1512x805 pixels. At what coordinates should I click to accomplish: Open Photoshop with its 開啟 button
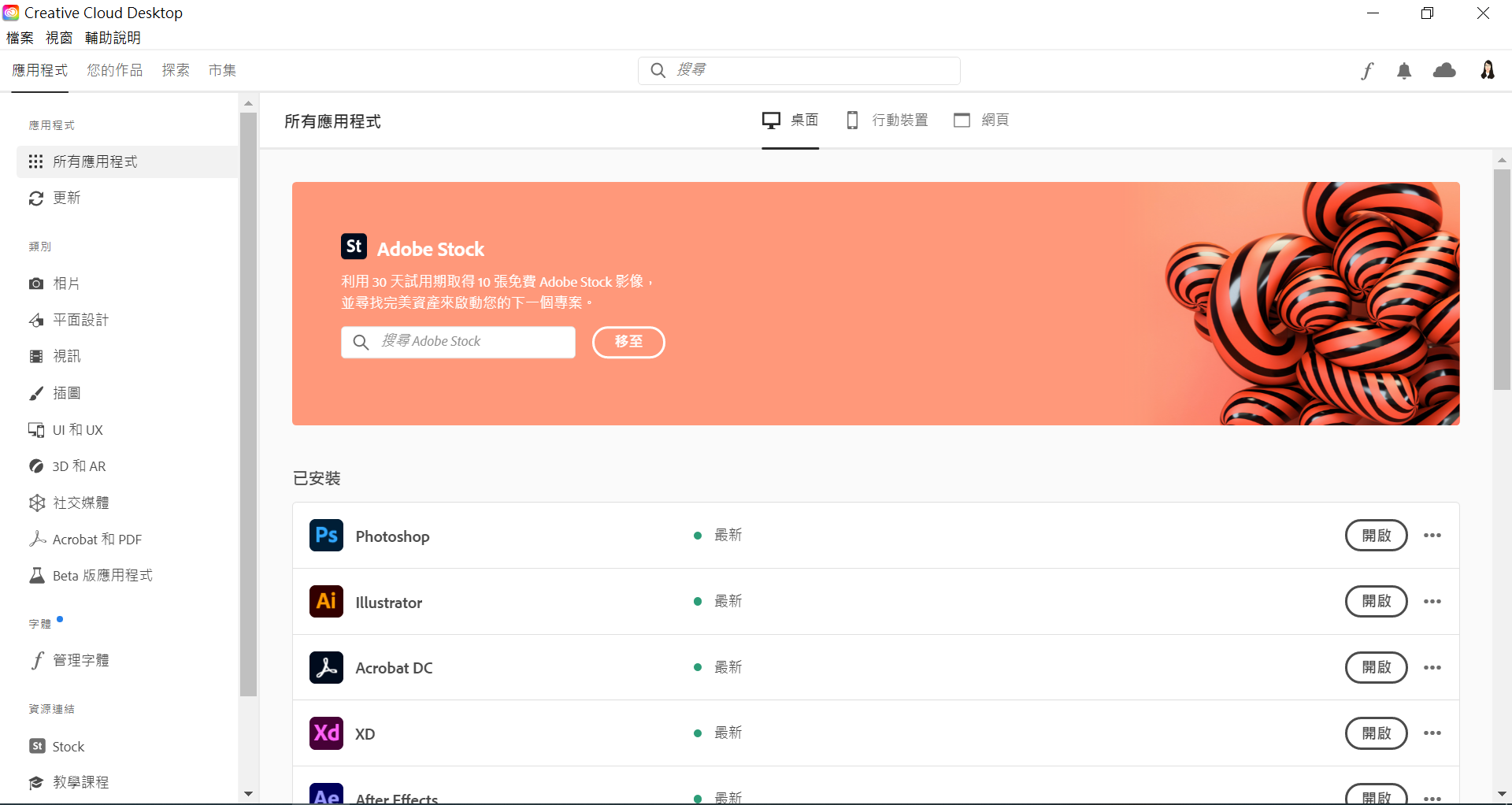point(1376,536)
